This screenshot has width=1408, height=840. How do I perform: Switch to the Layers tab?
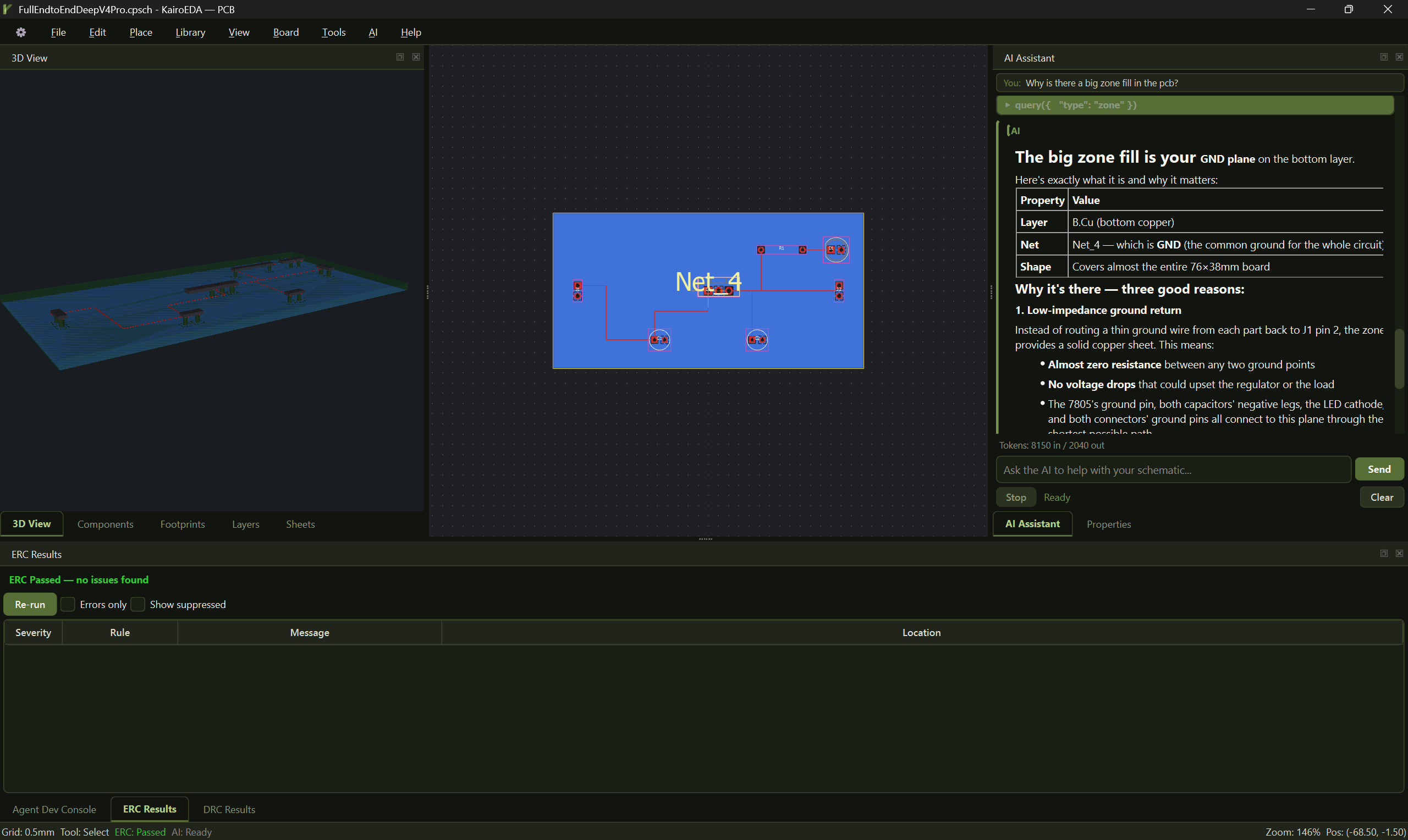click(x=246, y=524)
